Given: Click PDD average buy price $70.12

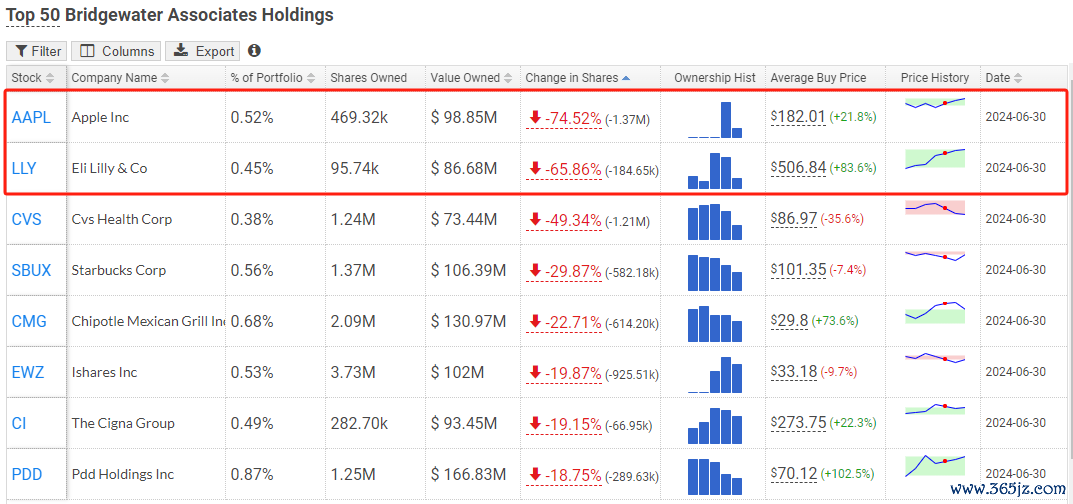Looking at the screenshot, I should point(794,473).
